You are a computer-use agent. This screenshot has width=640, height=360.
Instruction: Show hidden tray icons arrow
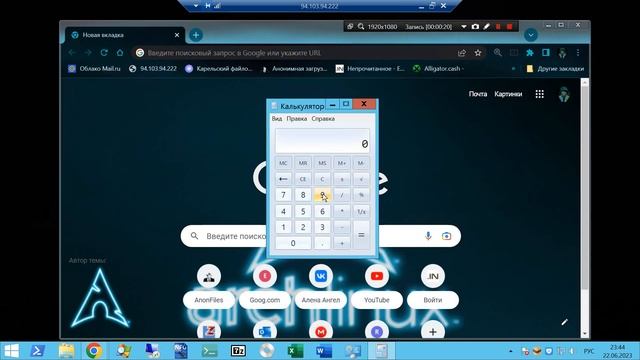511,351
